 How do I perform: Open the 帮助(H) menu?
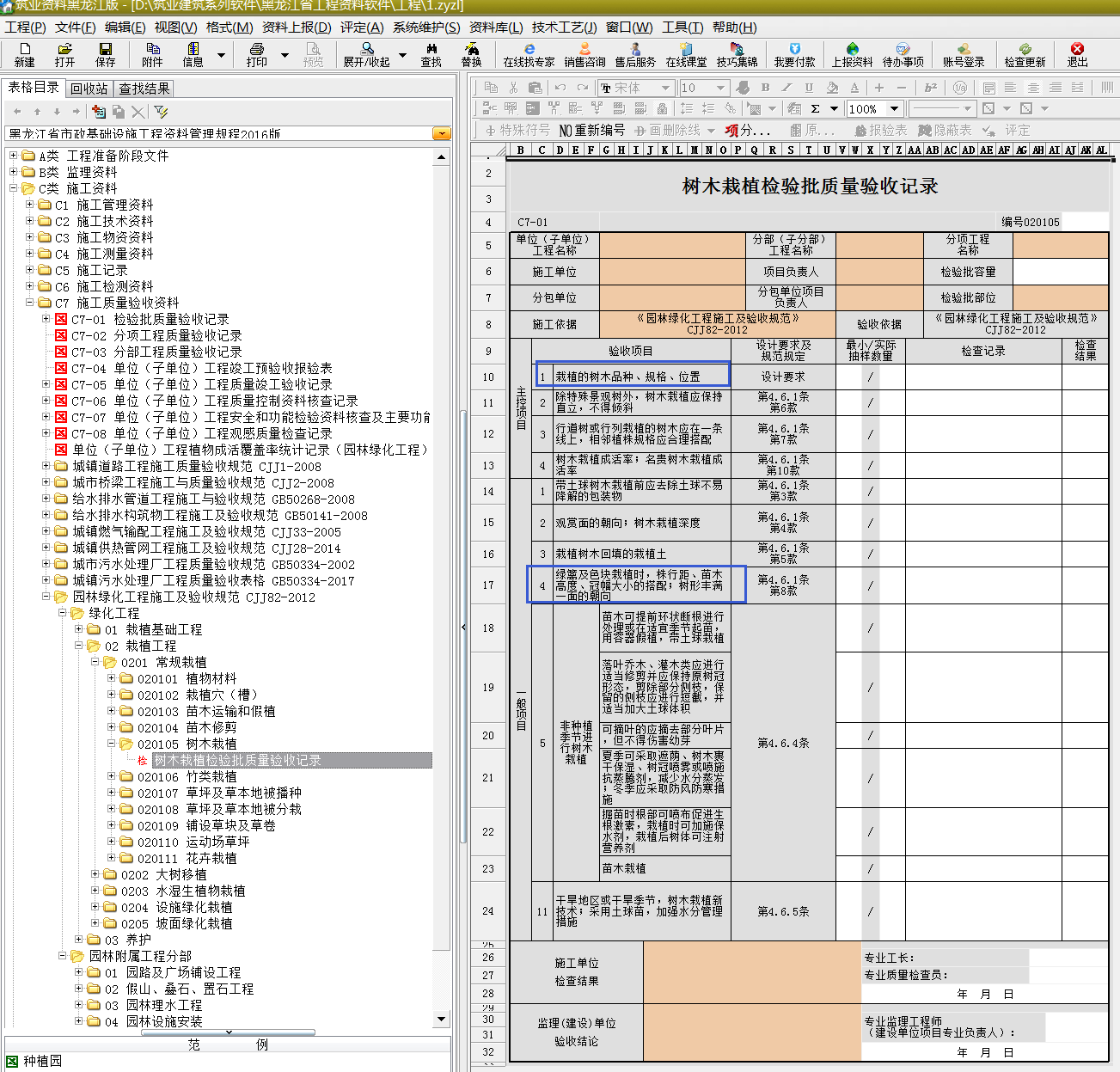tap(734, 28)
